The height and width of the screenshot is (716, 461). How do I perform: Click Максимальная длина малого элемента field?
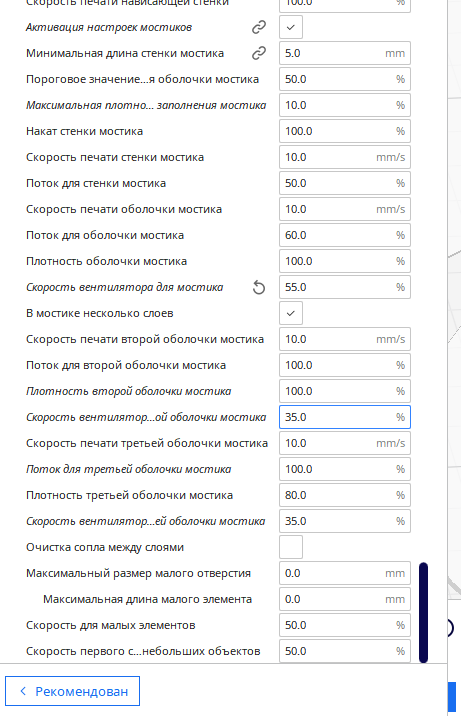point(345,600)
